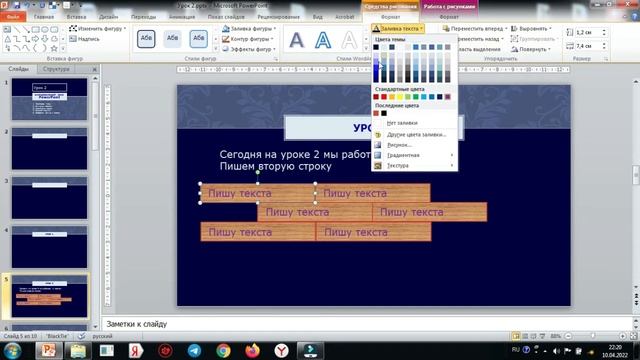Pick green from standard colors
The image size is (640, 360).
416,97
